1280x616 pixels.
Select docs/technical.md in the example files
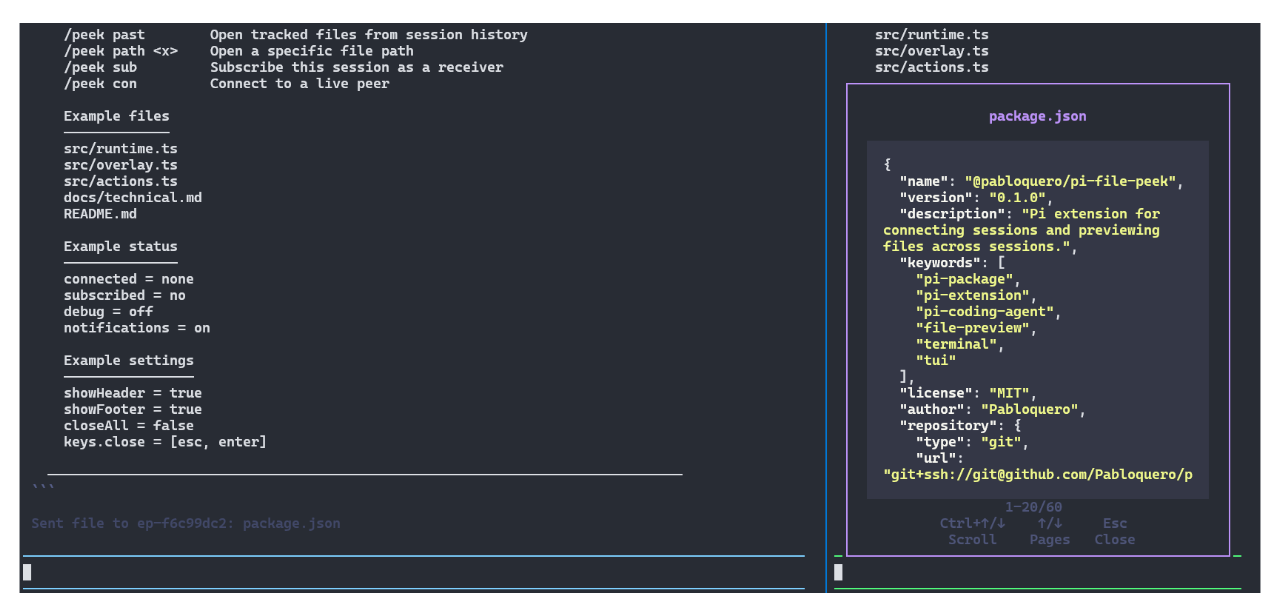(x=133, y=197)
